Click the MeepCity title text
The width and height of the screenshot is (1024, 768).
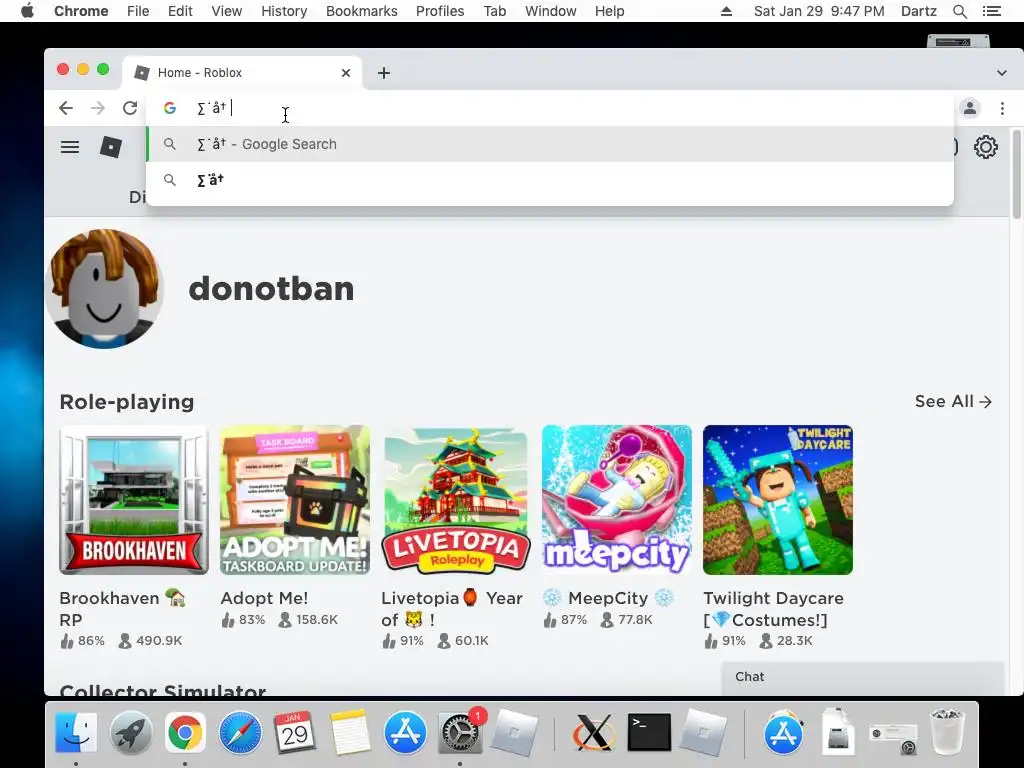[608, 598]
